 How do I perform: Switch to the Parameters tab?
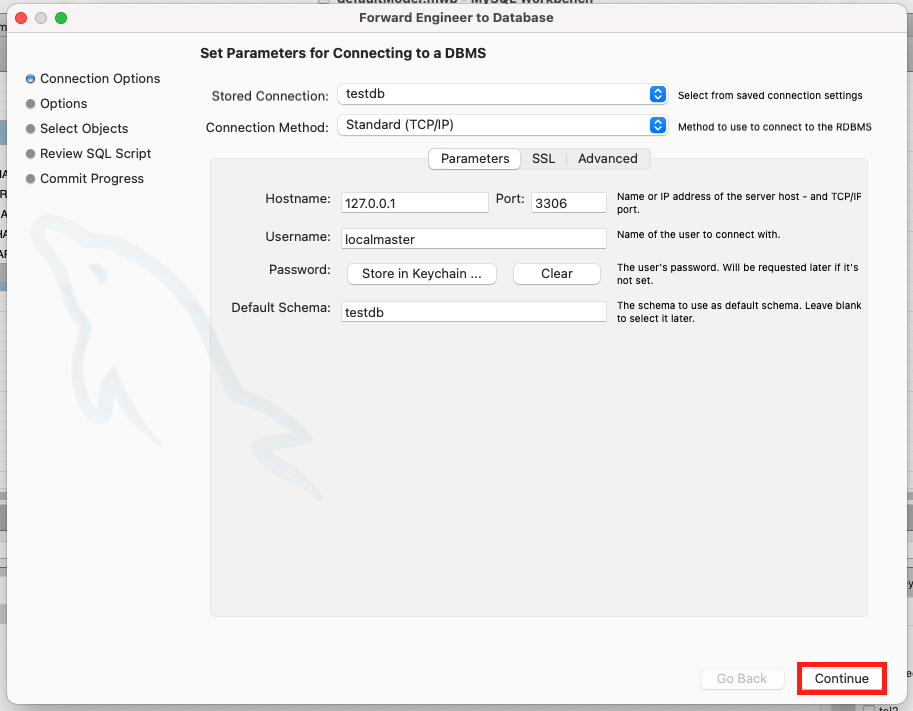[475, 158]
